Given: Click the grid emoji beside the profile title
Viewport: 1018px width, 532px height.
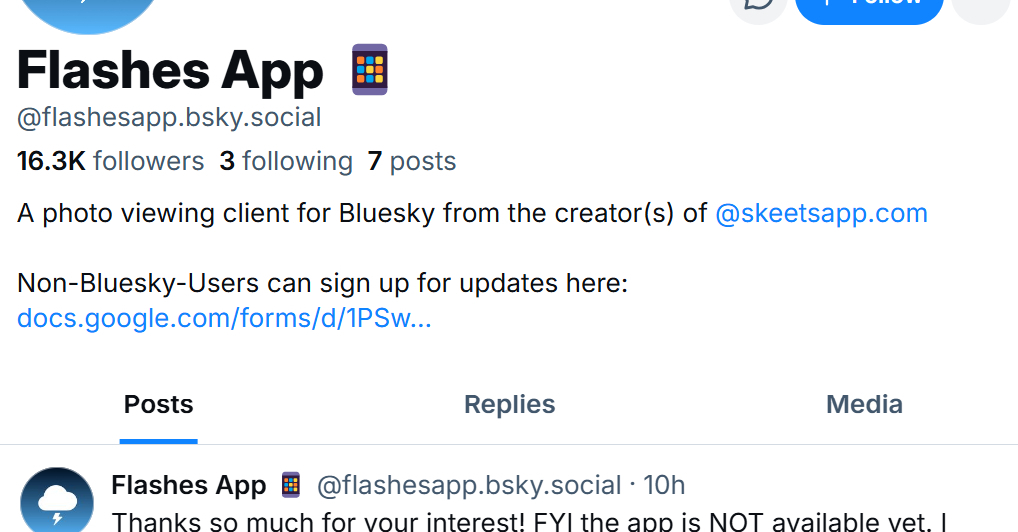Looking at the screenshot, I should tap(370, 70).
